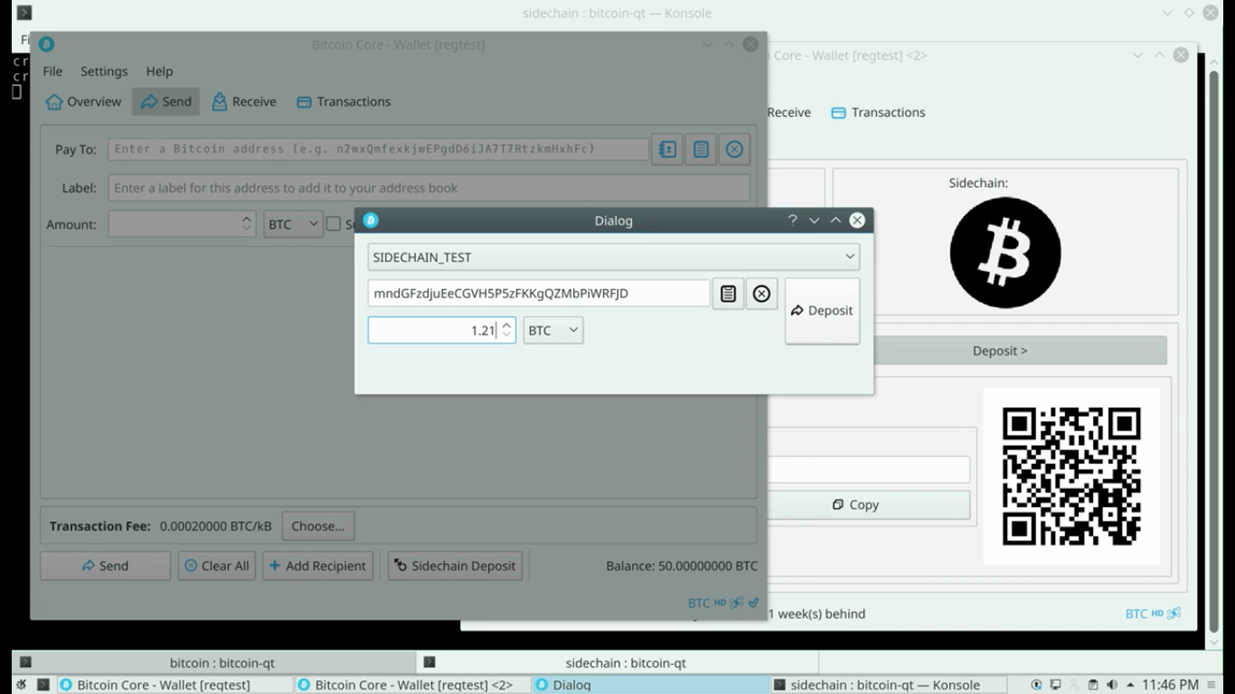The image size is (1235, 694).
Task: Click the '1 week(s) behind' status text
Action: click(816, 614)
